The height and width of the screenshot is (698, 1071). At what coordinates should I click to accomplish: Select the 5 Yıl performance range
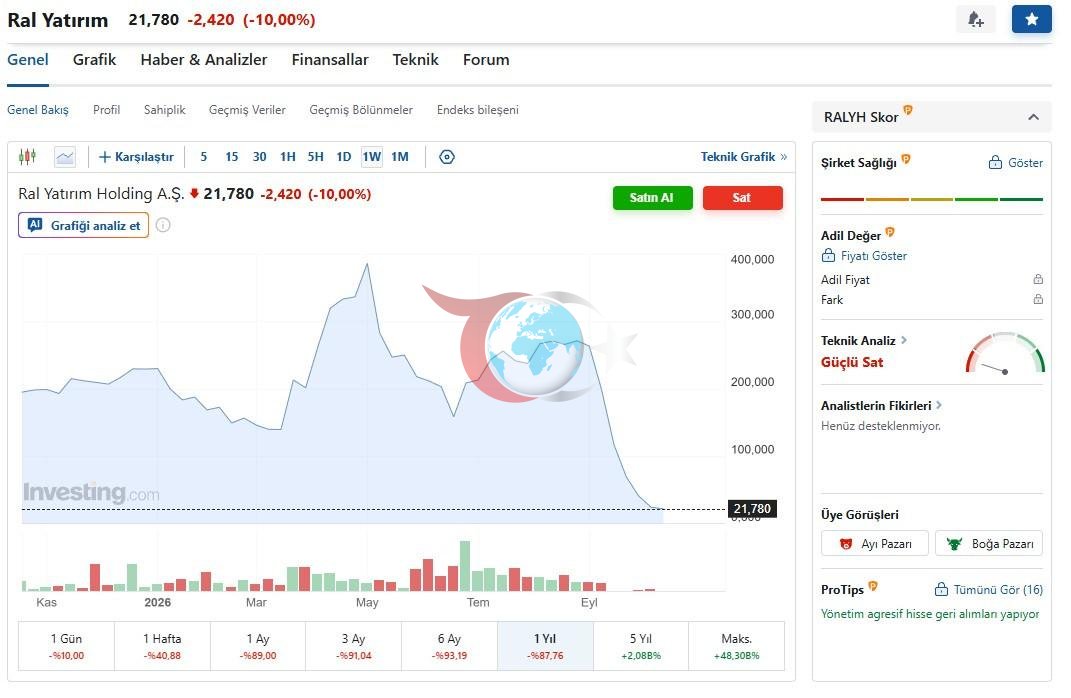(641, 646)
